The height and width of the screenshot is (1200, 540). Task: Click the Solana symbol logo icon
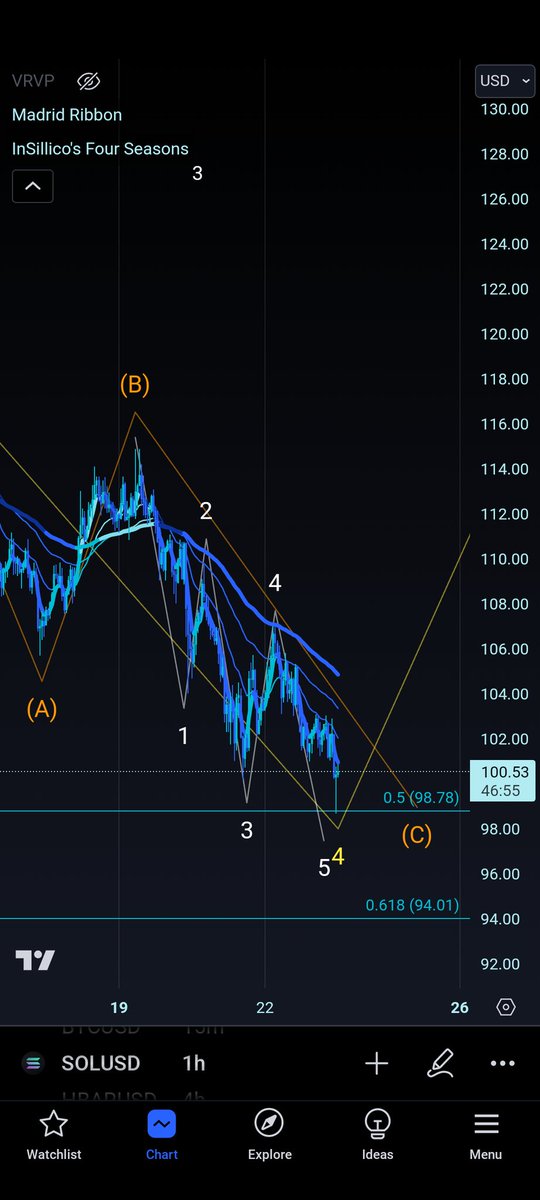[35, 1064]
